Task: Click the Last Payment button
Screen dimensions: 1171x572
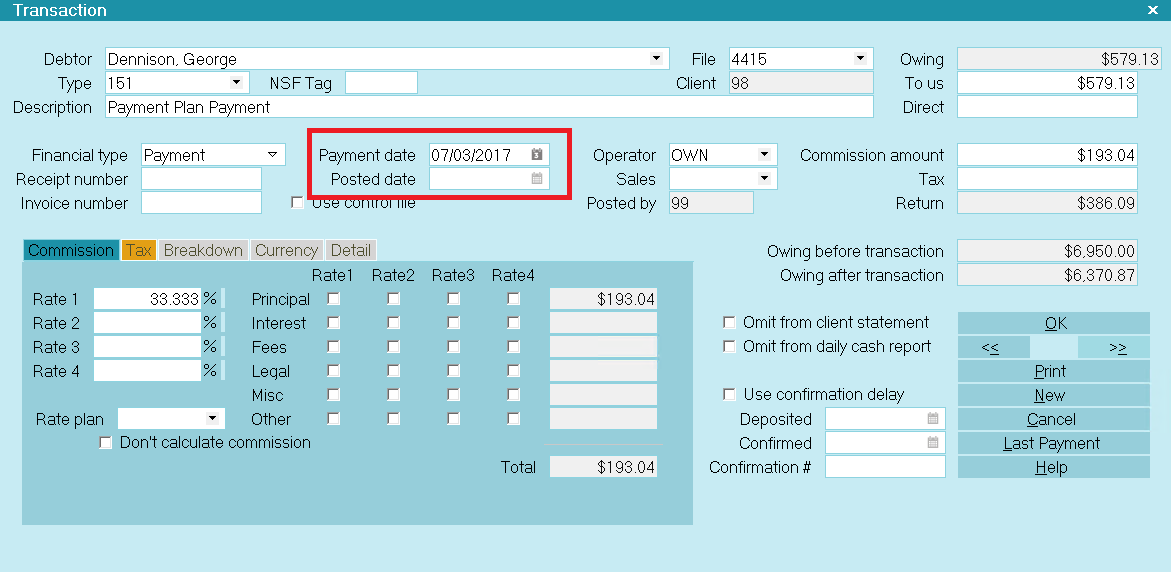Action: click(1054, 443)
